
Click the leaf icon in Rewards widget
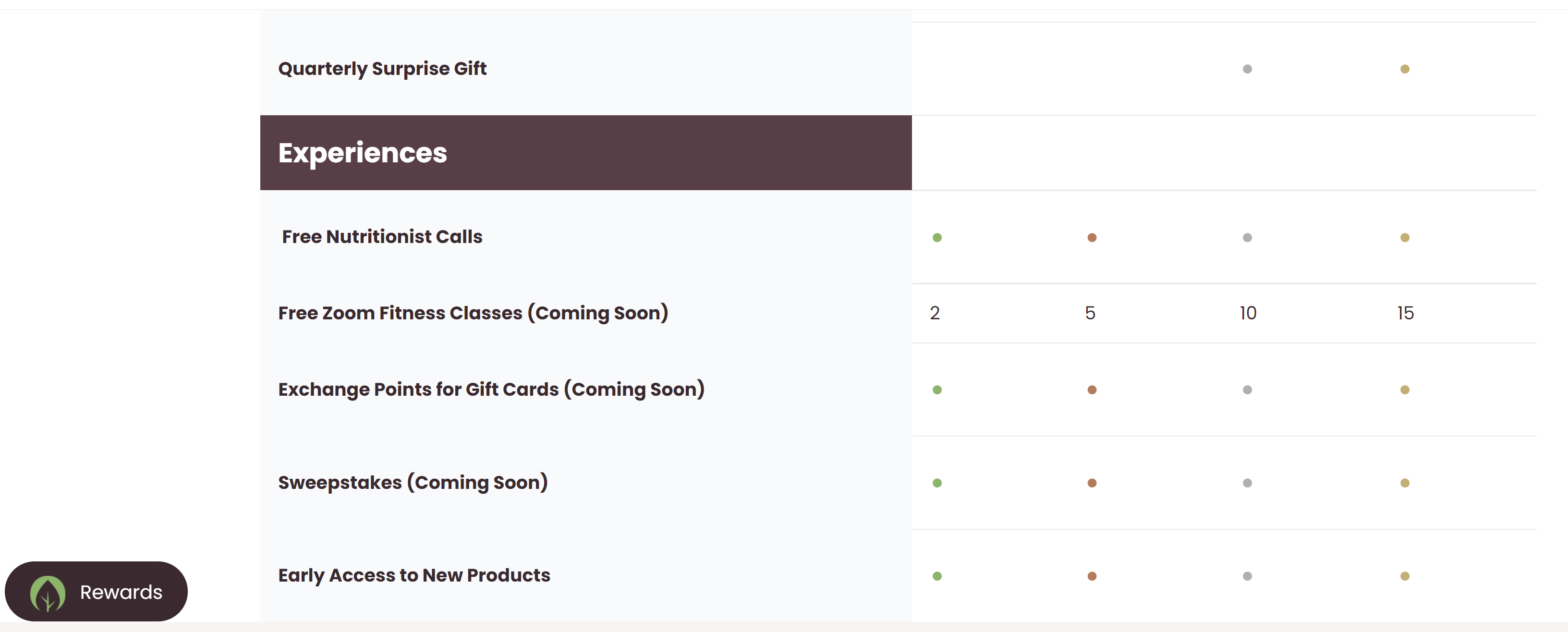[48, 593]
